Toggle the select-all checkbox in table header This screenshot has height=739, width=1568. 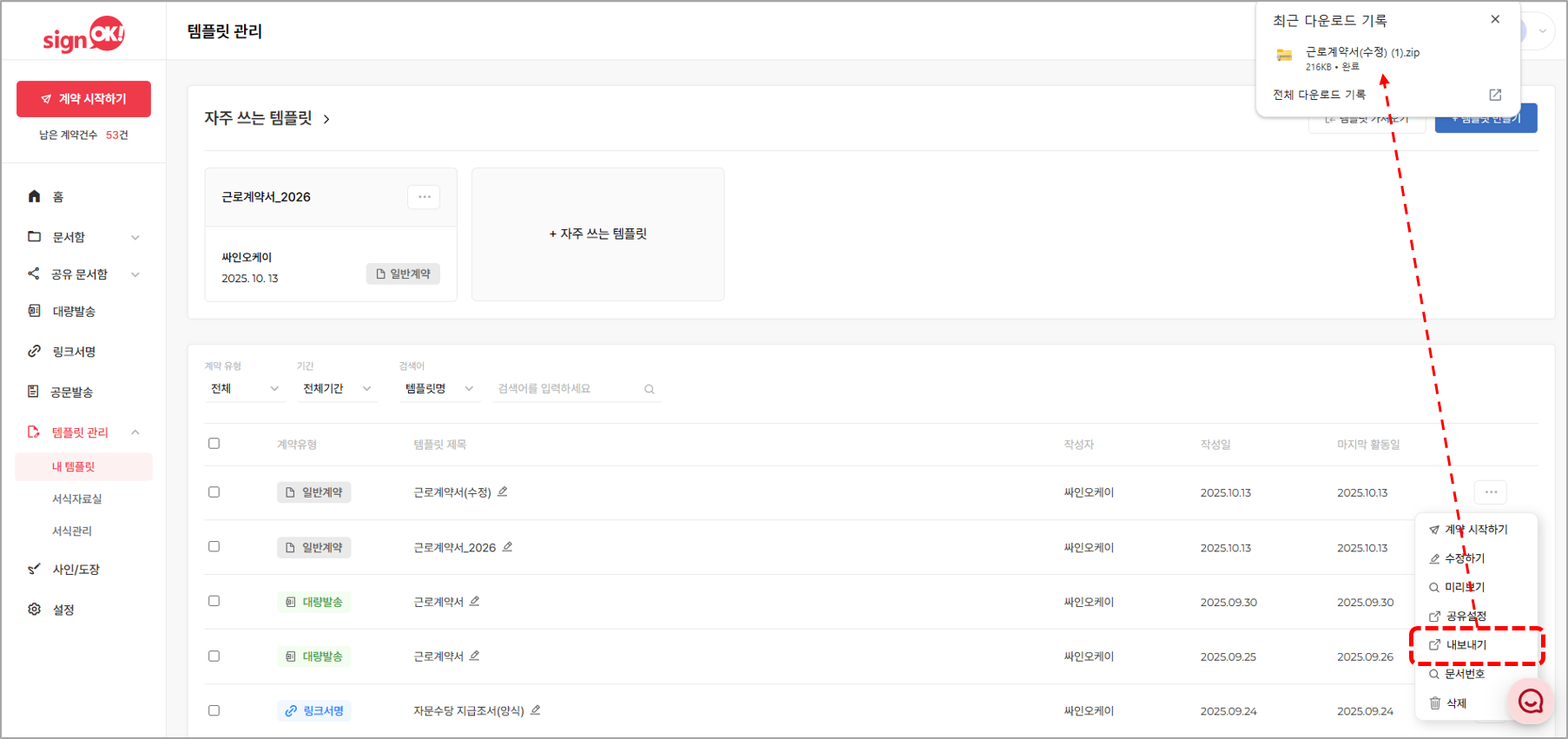[x=214, y=444]
